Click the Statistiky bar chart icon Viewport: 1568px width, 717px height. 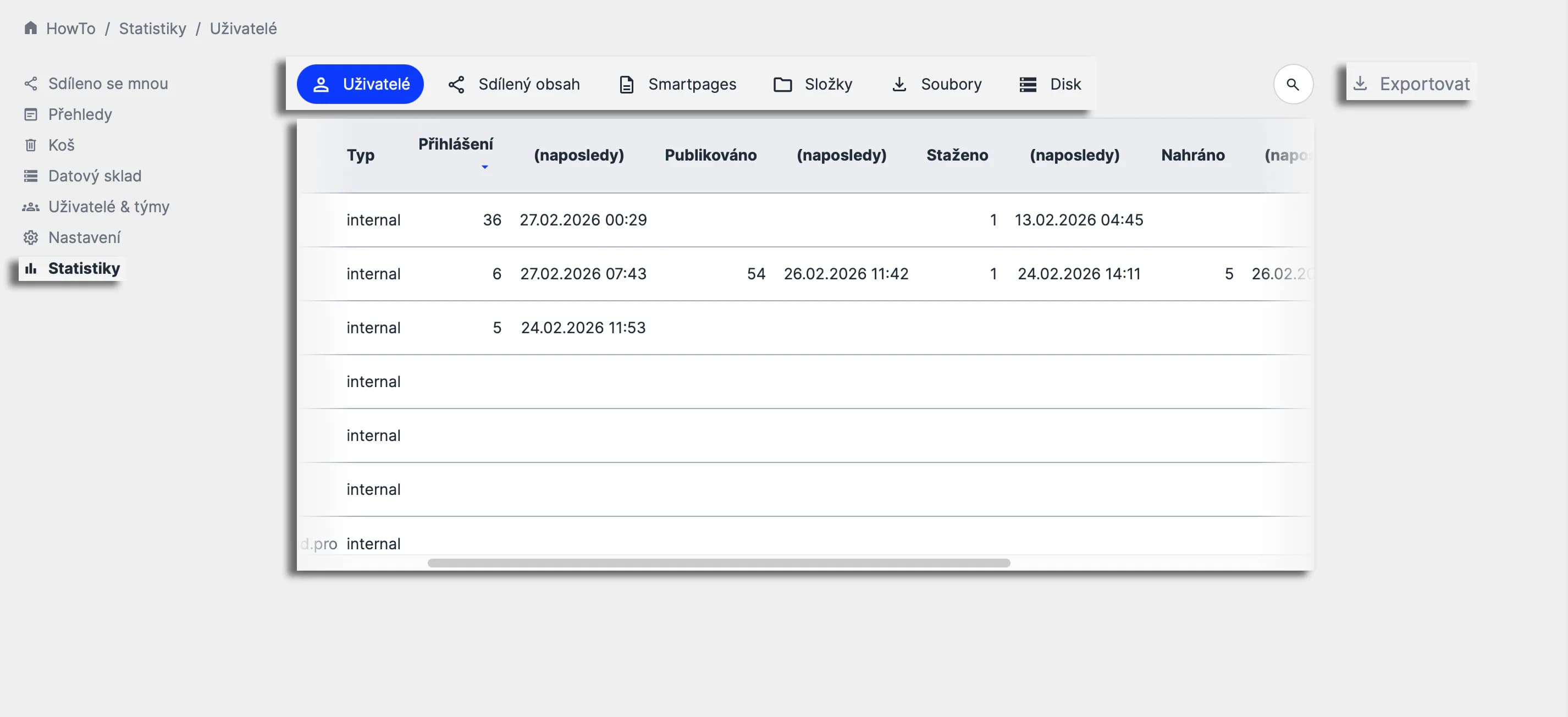pyautogui.click(x=30, y=268)
